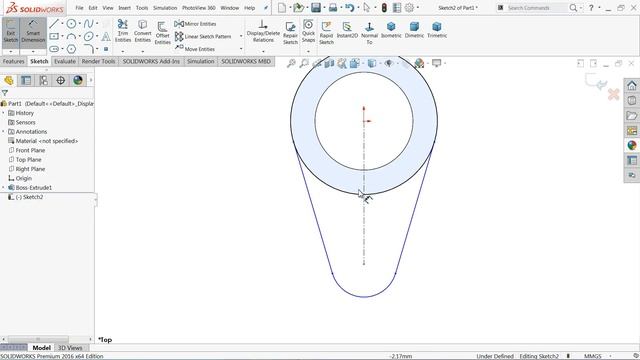Open Trim Entities dropdown arrow

(x=122, y=51)
